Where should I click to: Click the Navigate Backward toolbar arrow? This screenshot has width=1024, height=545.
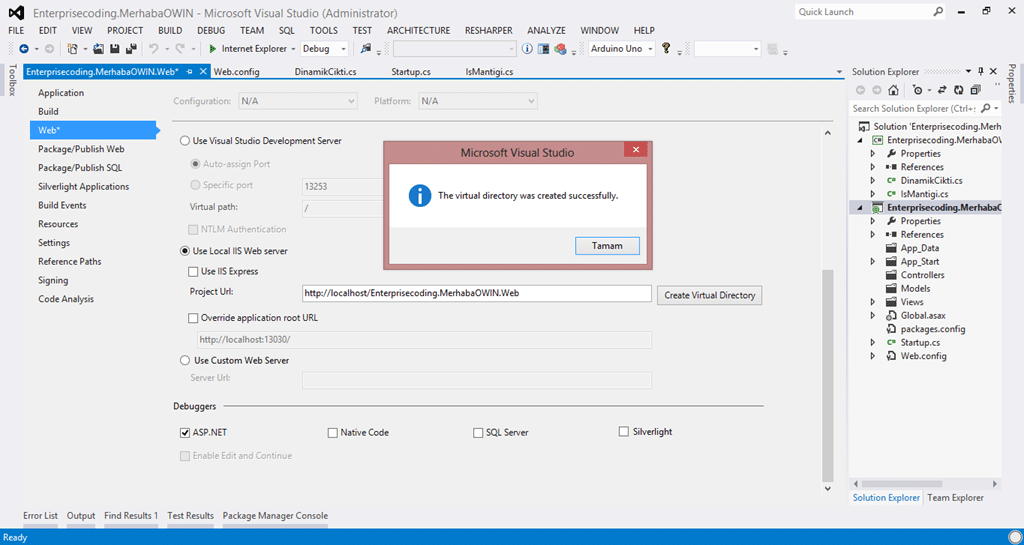pos(24,49)
